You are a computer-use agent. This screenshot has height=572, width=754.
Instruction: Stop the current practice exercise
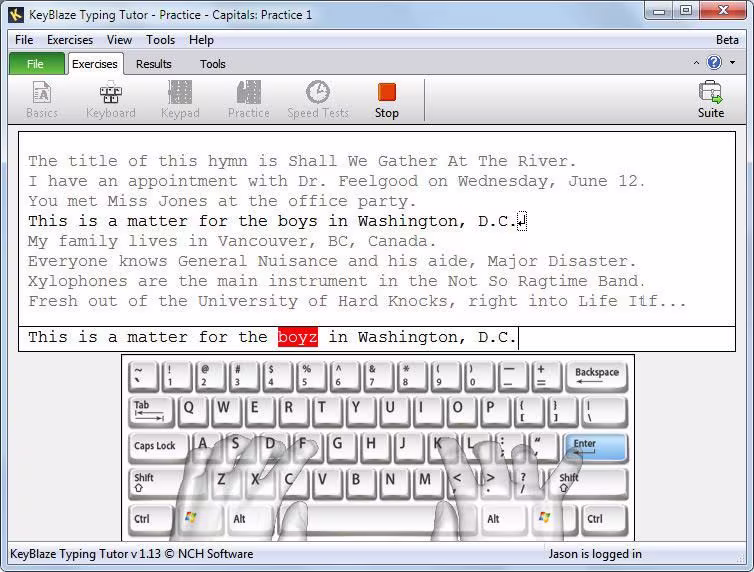387,99
